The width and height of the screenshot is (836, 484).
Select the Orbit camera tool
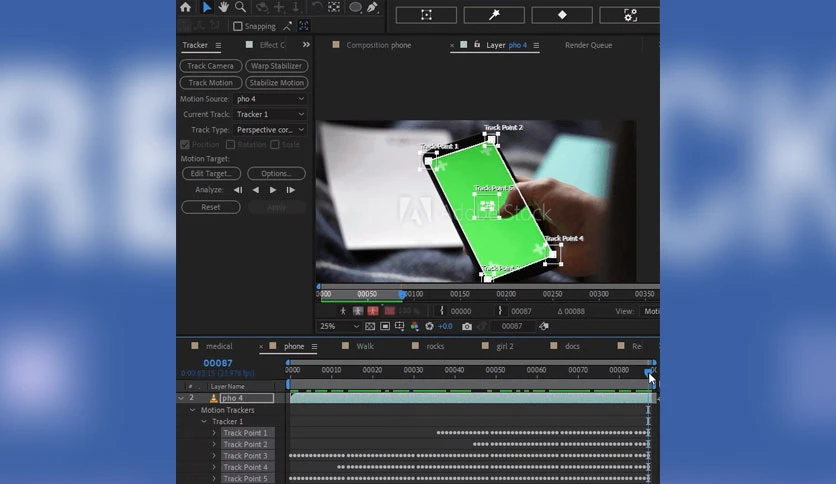point(261,7)
